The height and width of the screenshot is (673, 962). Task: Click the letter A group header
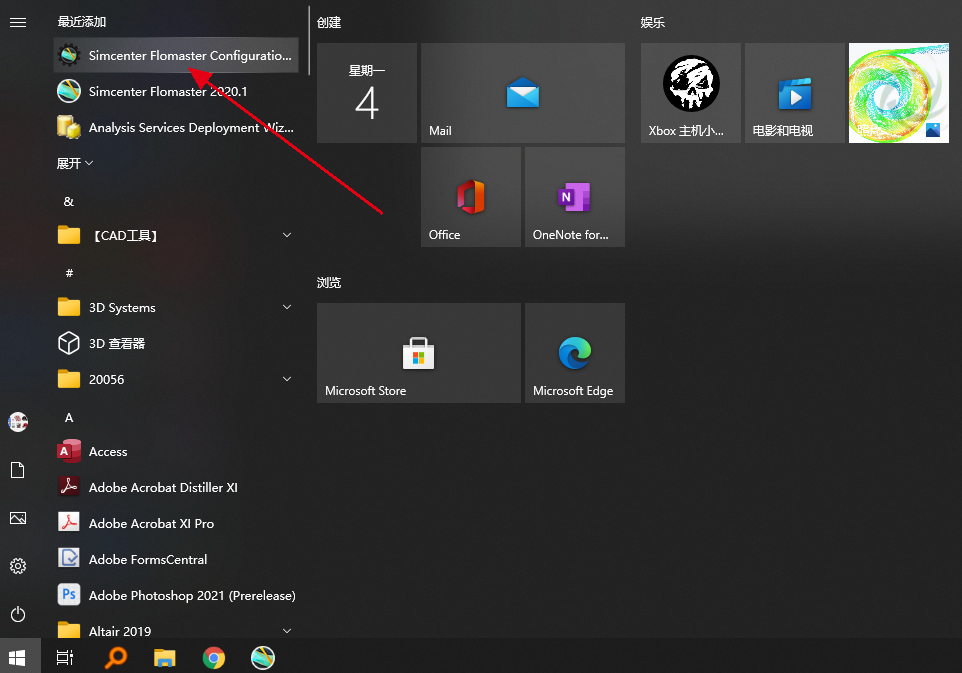[69, 417]
